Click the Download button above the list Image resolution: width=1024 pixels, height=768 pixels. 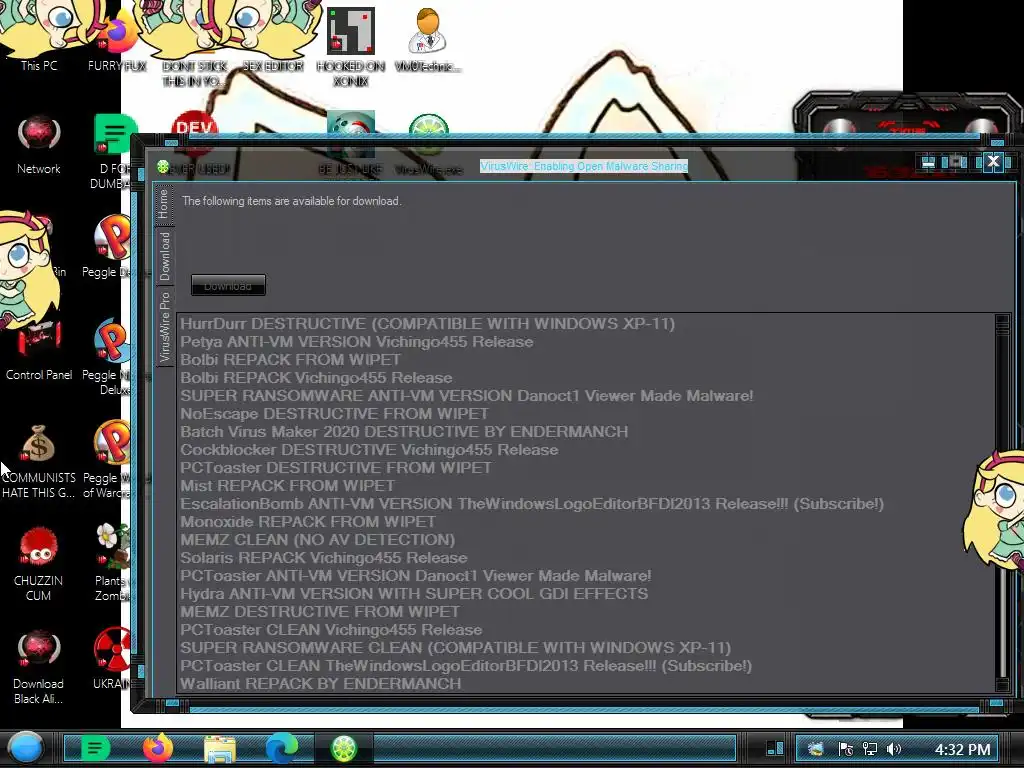[x=228, y=285]
